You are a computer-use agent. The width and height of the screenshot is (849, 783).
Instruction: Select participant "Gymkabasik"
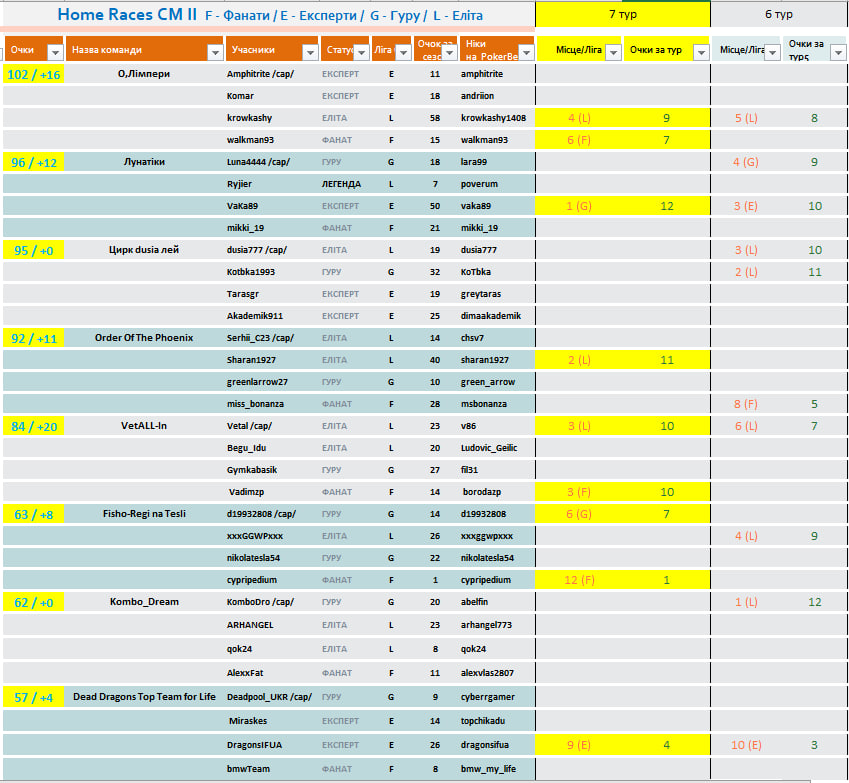click(x=252, y=470)
